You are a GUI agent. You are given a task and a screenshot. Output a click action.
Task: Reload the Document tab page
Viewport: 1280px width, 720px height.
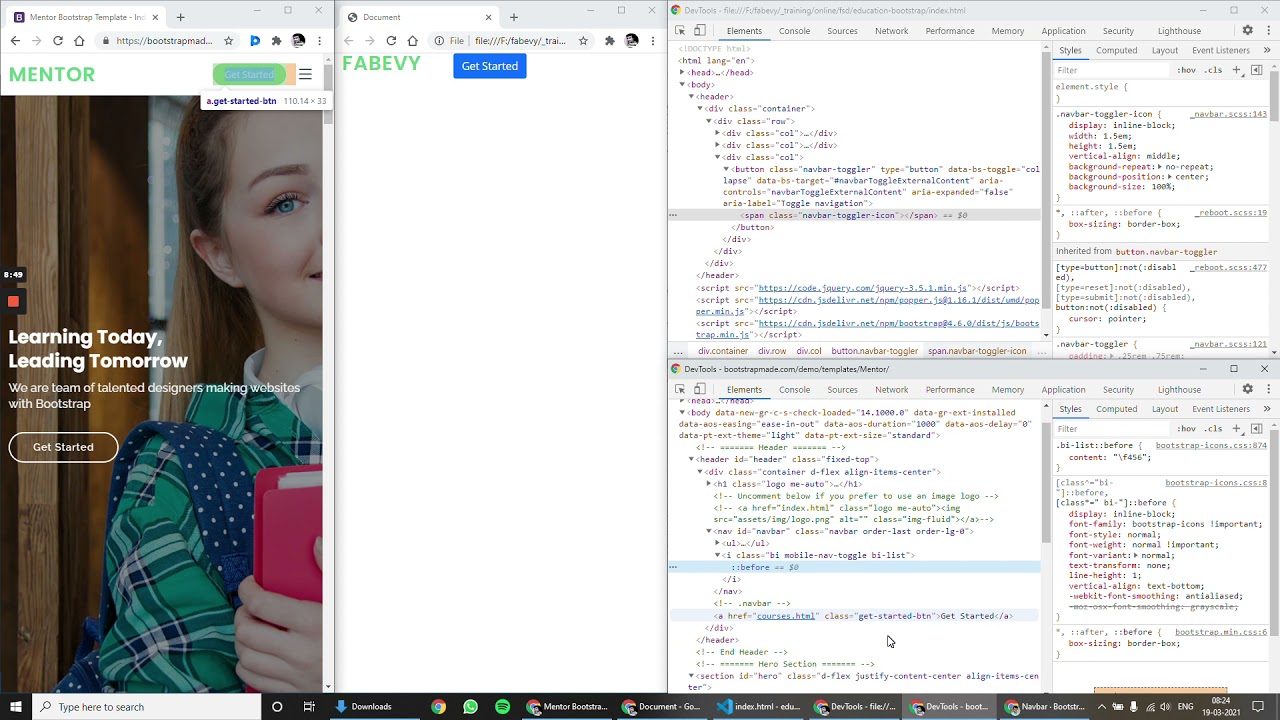(391, 41)
